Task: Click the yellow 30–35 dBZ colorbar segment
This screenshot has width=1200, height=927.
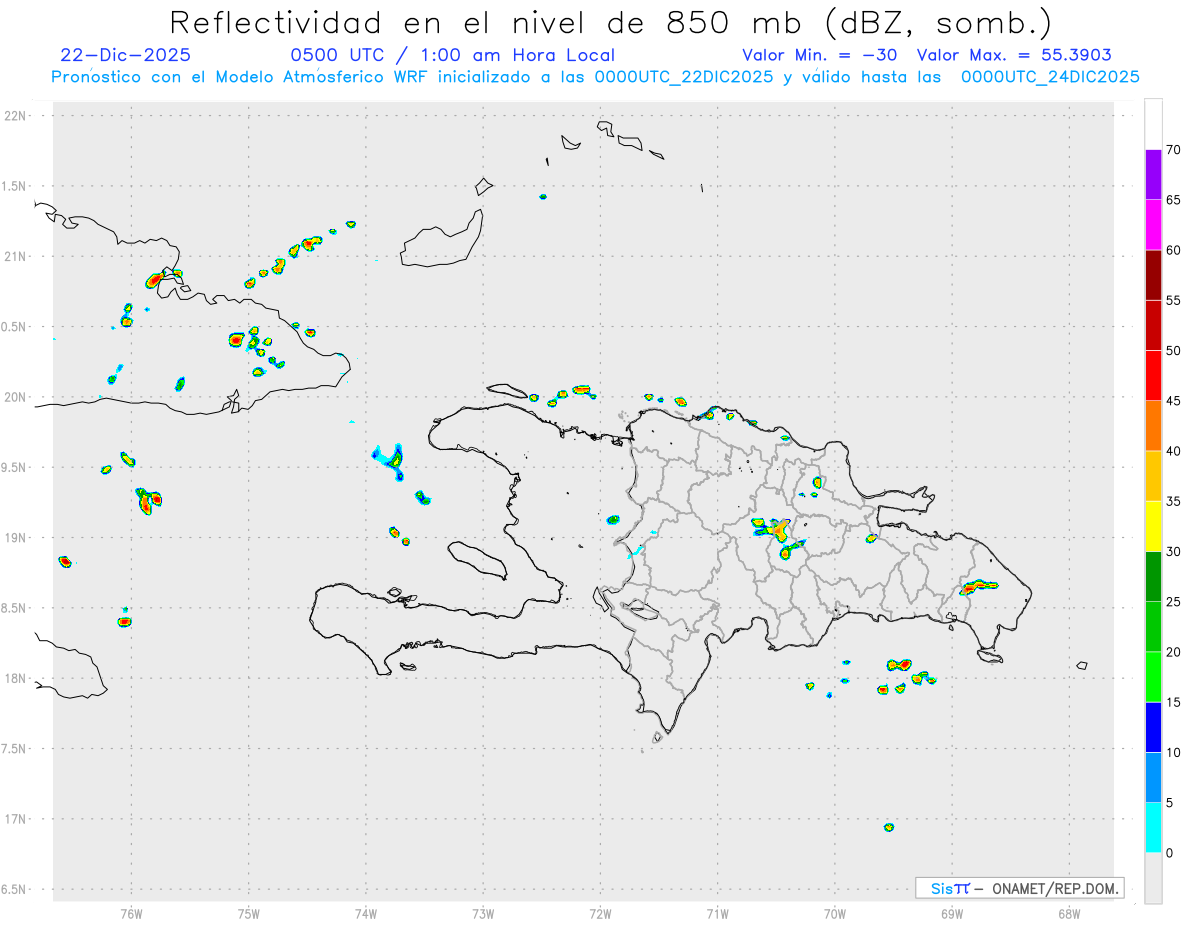Action: [x=1153, y=526]
